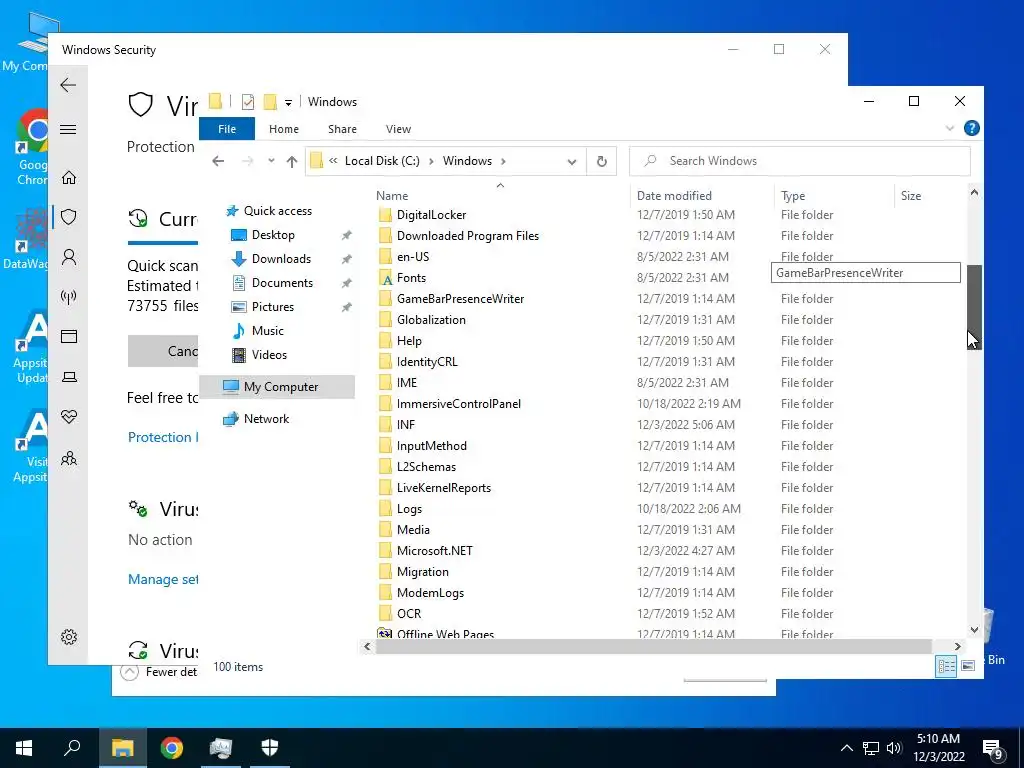Viewport: 1024px width, 768px height.
Task: Click in Search Windows field
Action: click(800, 161)
